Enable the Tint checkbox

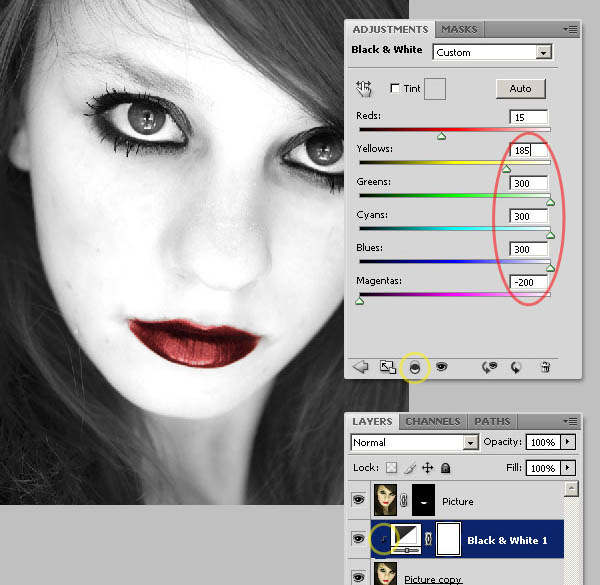395,88
